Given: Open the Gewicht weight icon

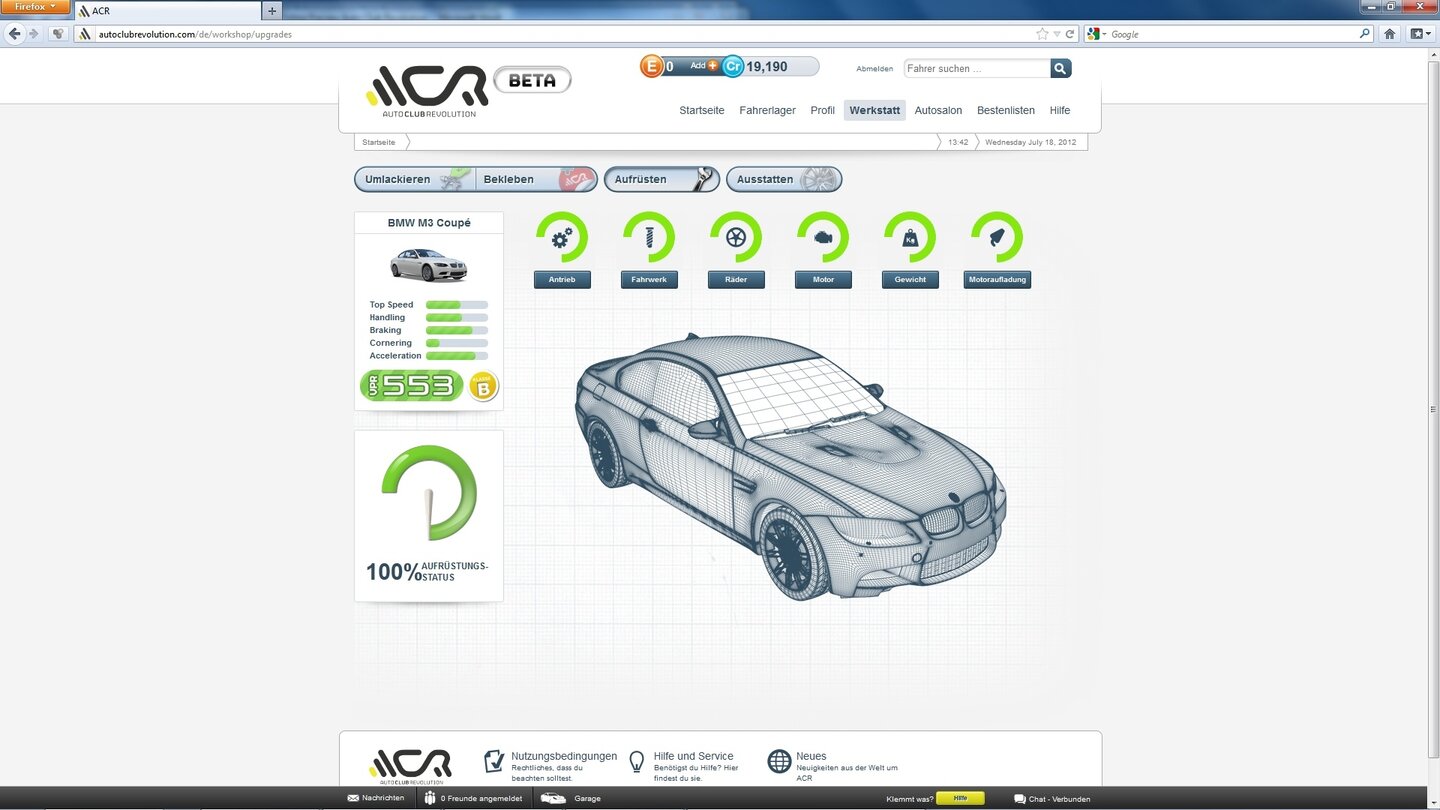Looking at the screenshot, I should [910, 238].
